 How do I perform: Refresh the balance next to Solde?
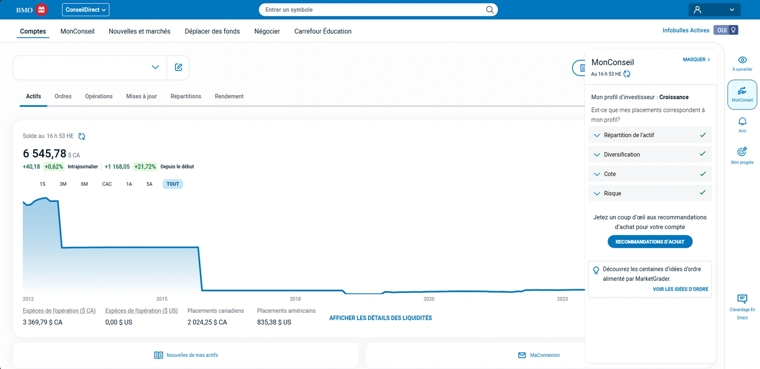point(81,136)
